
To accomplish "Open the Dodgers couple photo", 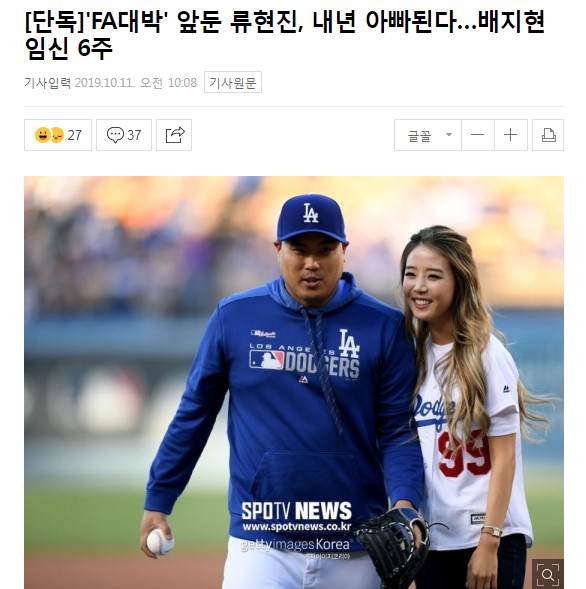I will 294,382.
